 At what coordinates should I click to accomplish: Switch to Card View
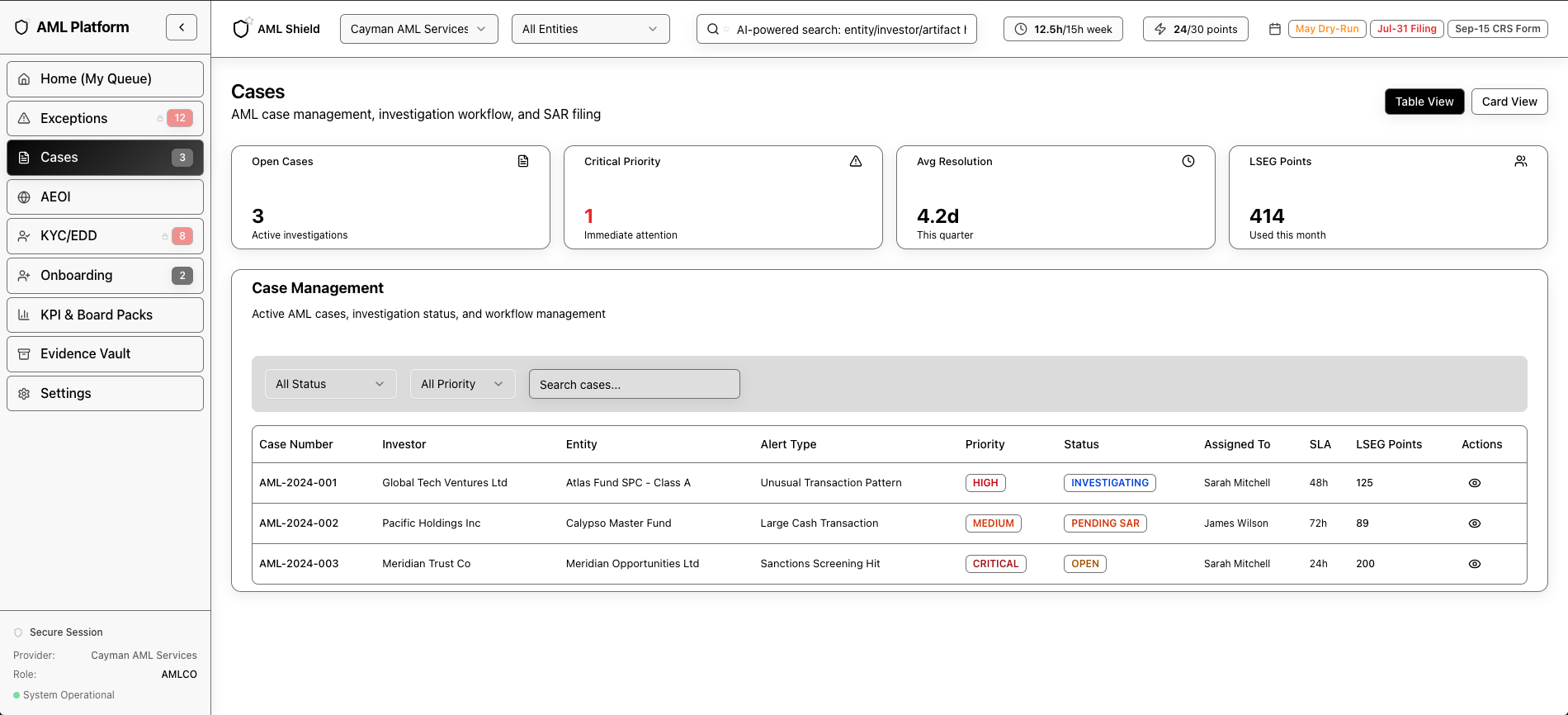1509,102
